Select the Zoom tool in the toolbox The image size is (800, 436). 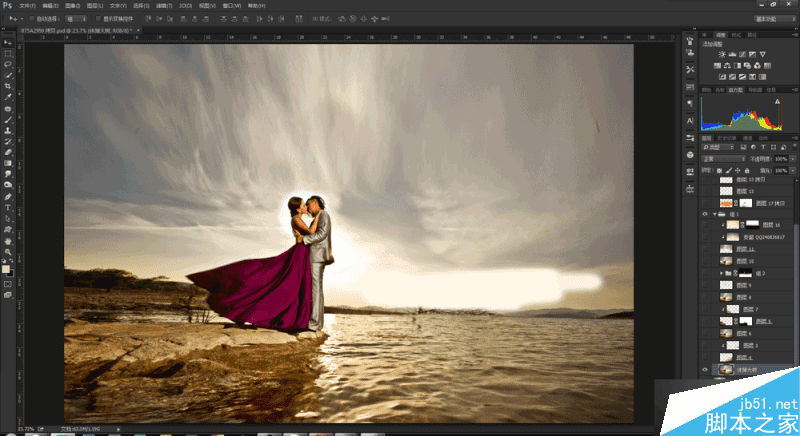click(x=8, y=251)
